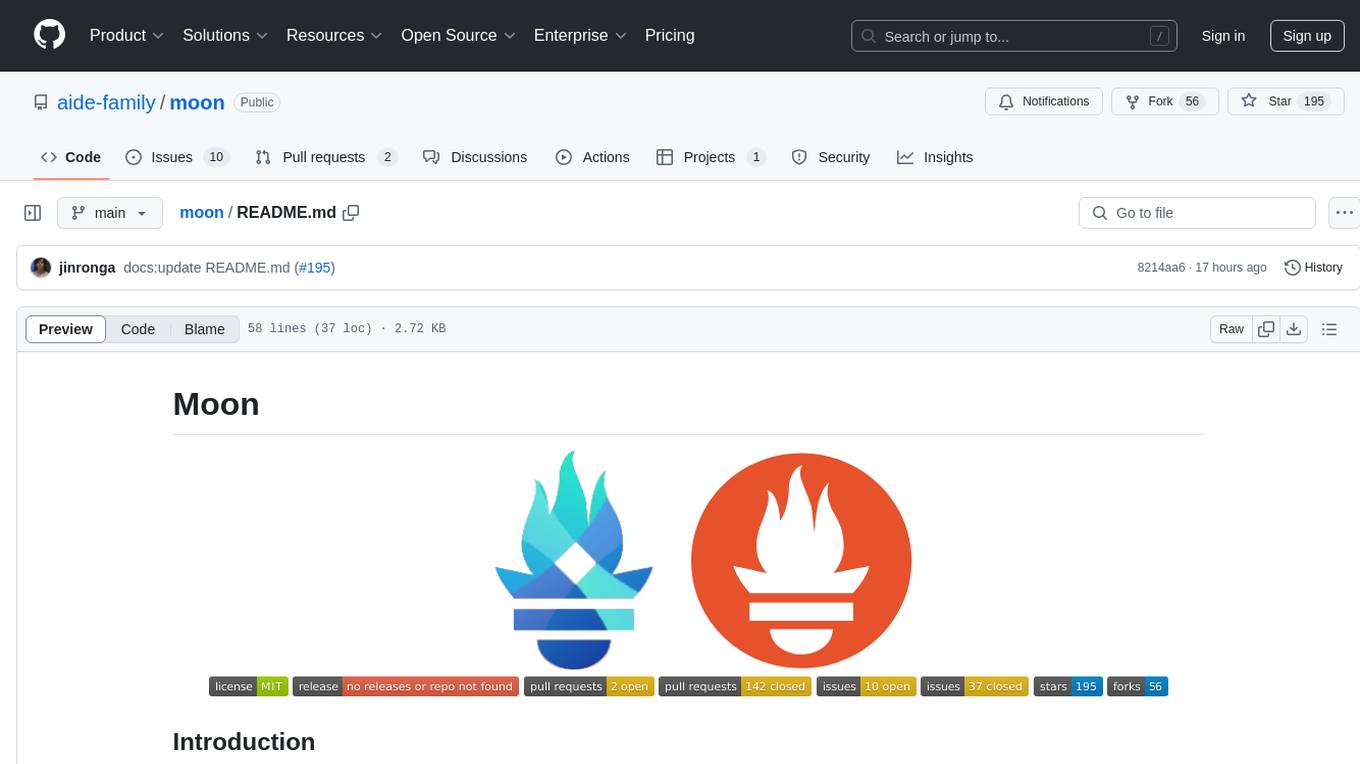Image resolution: width=1360 pixels, height=764 pixels.
Task: Open the Pricing page
Action: coord(670,35)
